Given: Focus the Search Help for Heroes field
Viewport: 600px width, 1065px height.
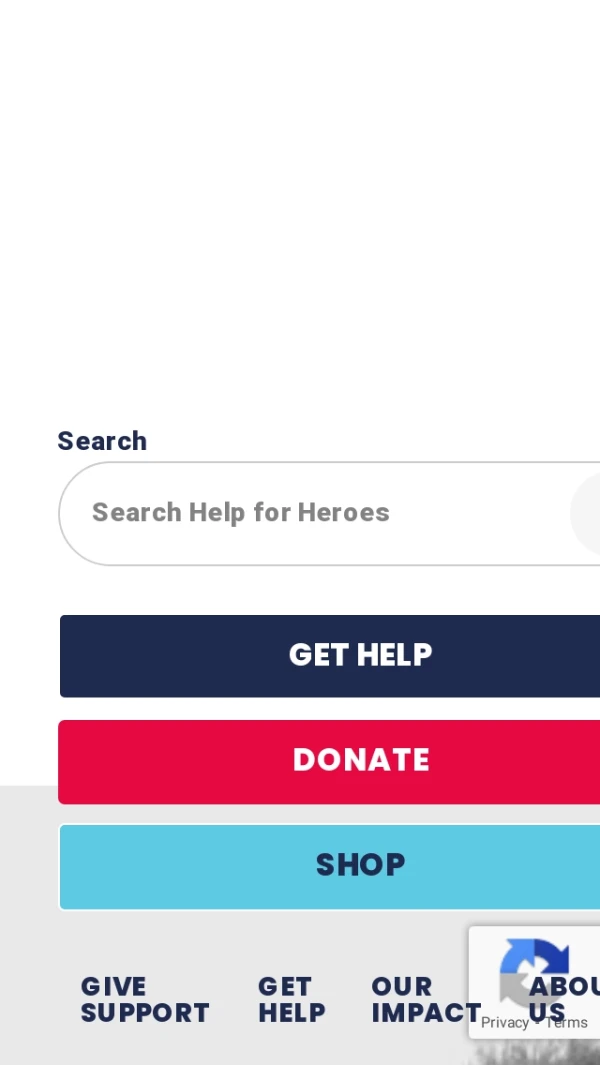Looking at the screenshot, I should 329,513.
